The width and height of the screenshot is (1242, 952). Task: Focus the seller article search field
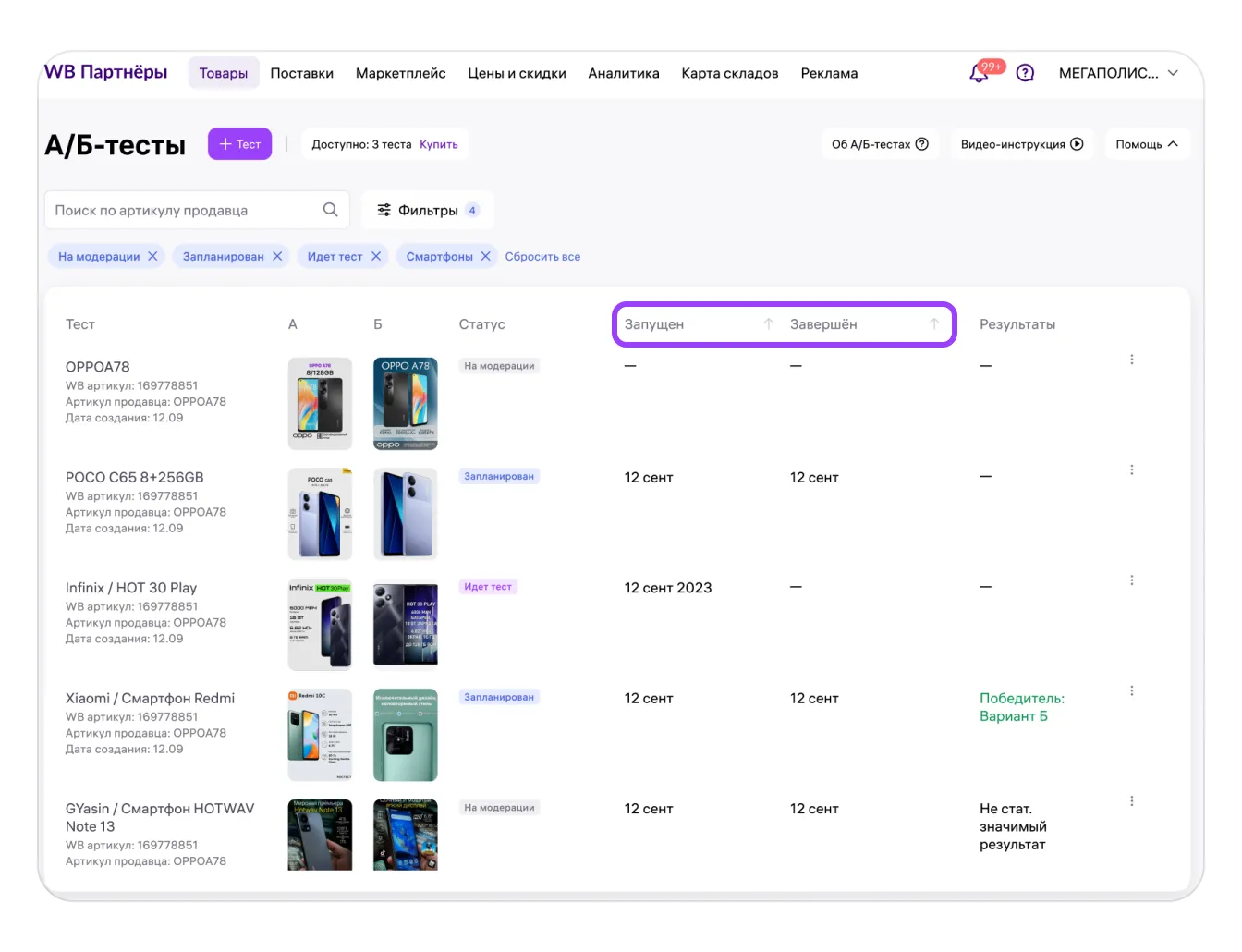[x=185, y=211]
